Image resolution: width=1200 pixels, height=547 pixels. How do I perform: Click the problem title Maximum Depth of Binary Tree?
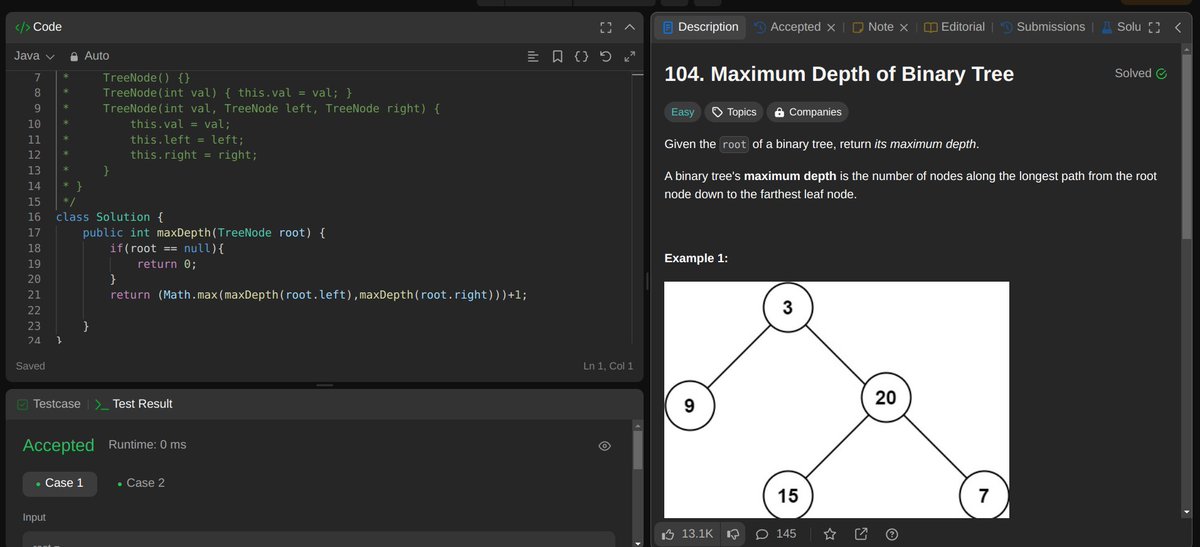point(839,74)
